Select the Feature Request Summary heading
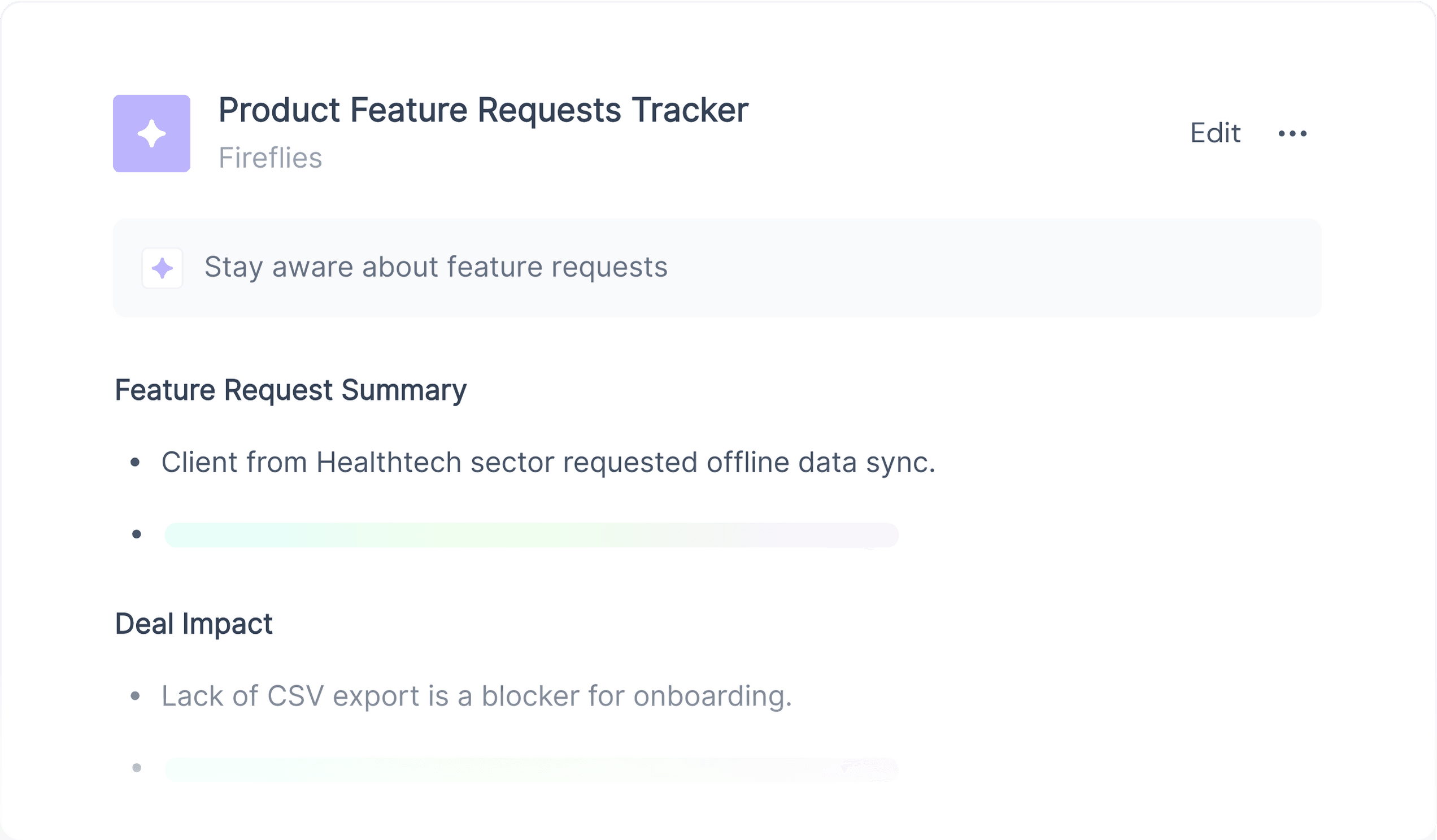Image resolution: width=1437 pixels, height=840 pixels. (x=290, y=391)
